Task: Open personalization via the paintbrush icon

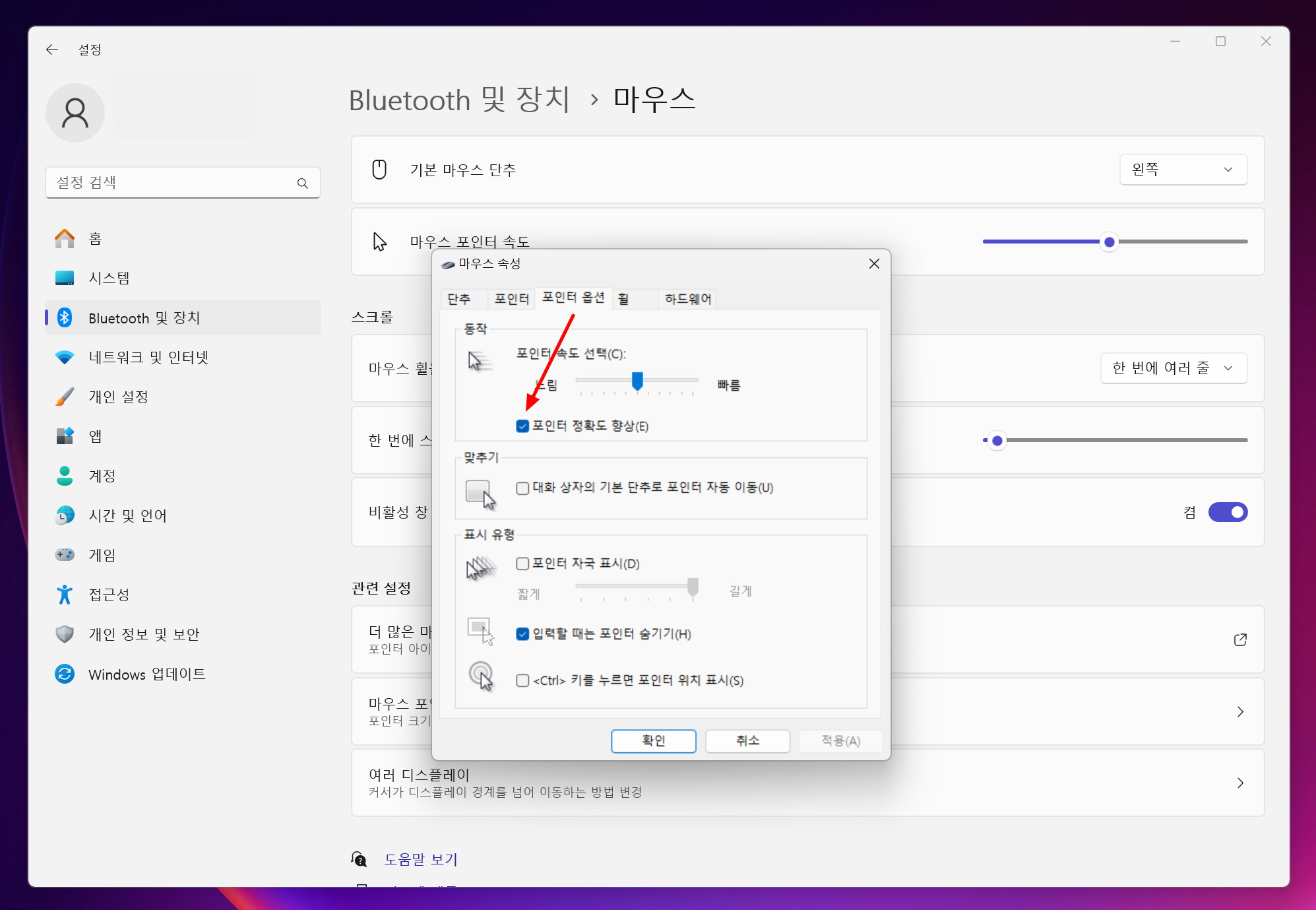Action: coord(65,397)
